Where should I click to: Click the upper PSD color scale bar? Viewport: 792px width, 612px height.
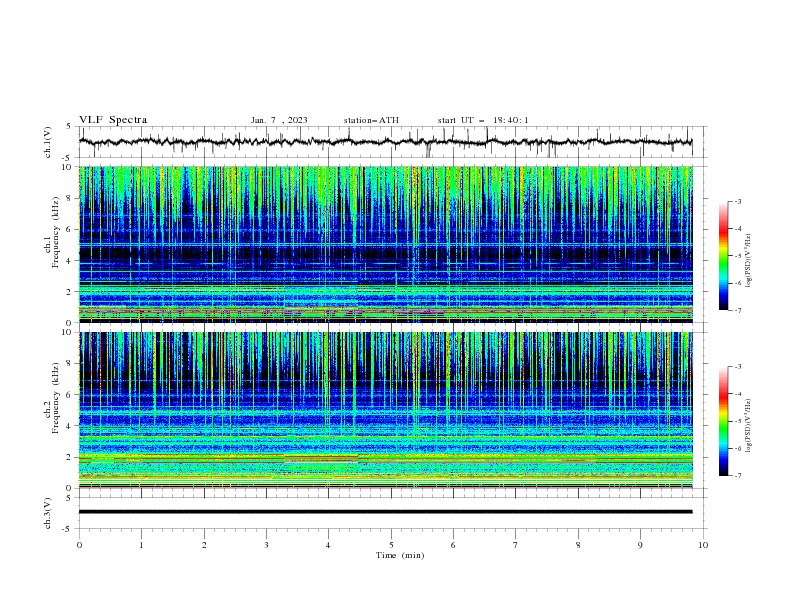coord(723,256)
